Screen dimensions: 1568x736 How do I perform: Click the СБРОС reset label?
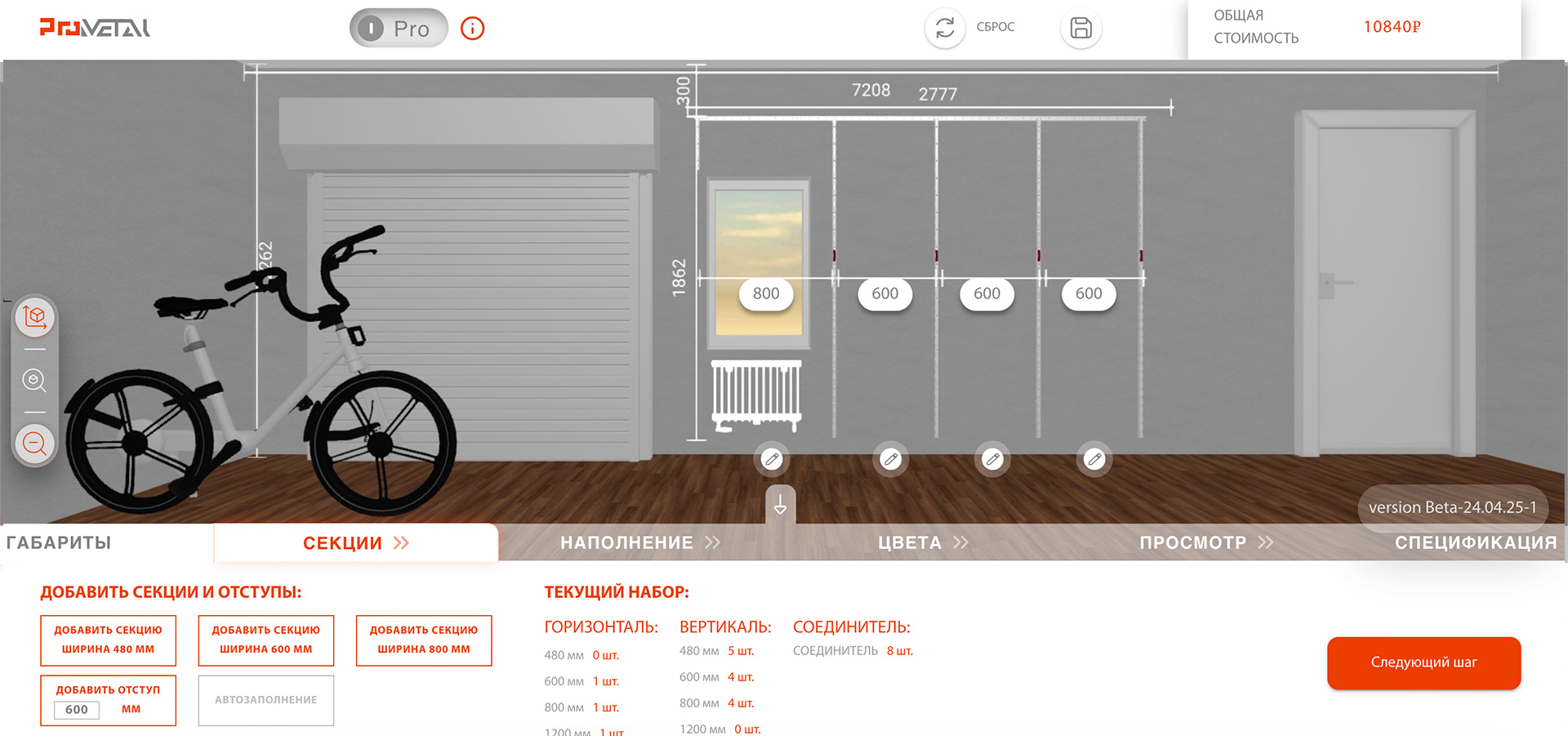point(996,27)
